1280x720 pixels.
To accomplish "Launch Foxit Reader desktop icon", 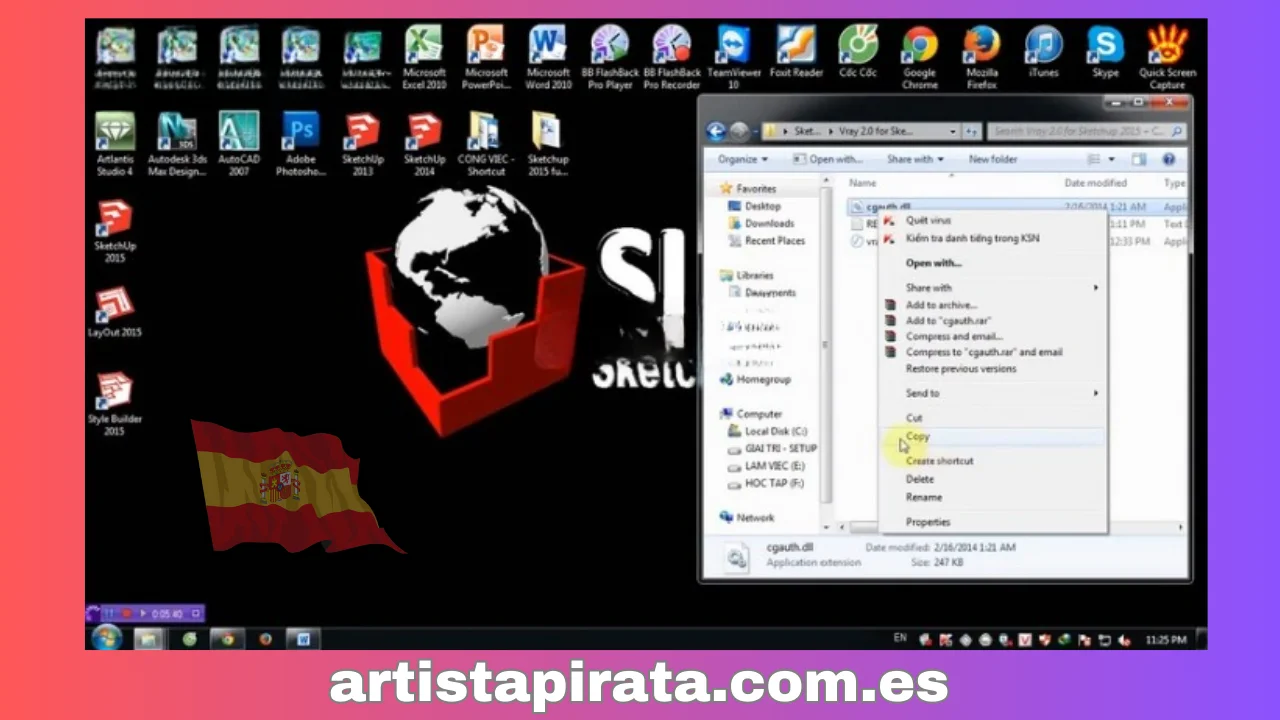I will pyautogui.click(x=796, y=52).
